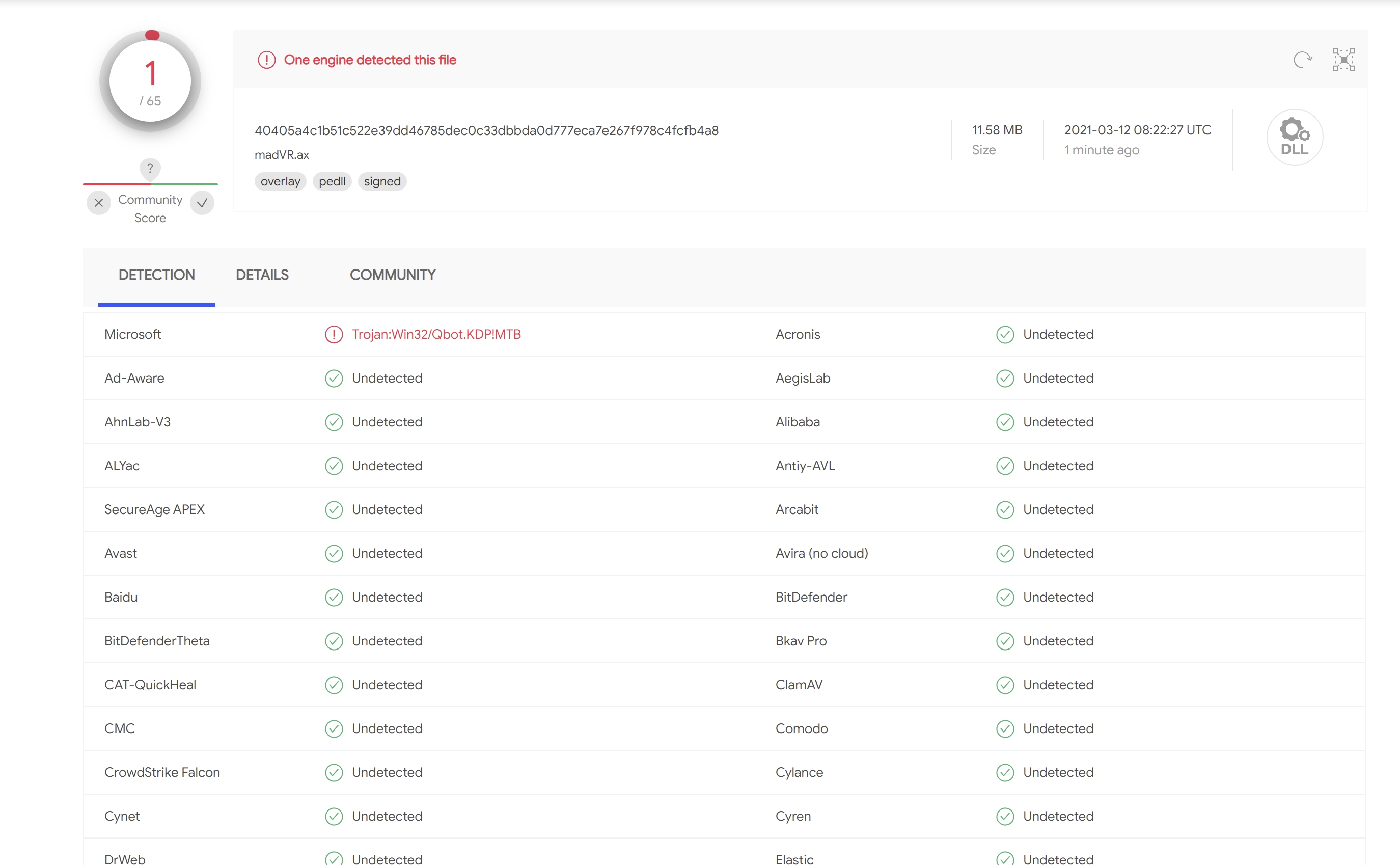Click the alert icon beside 'One engine detected'
Viewport: 1400px width, 865px height.
266,60
